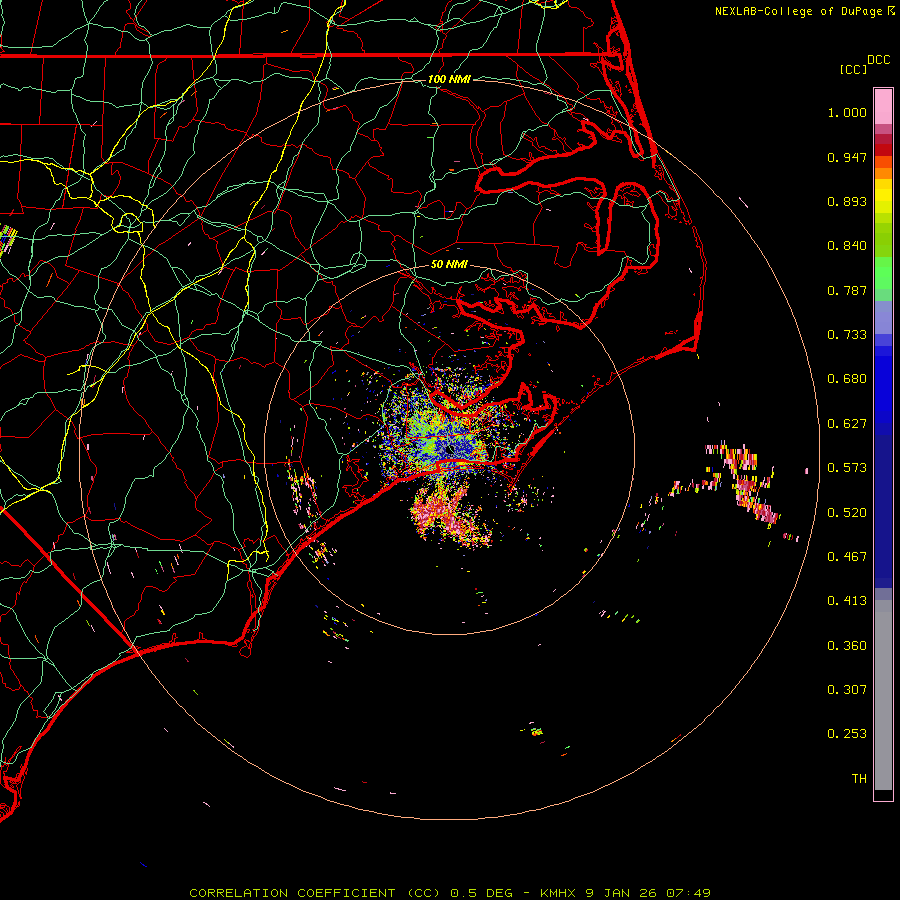This screenshot has width=900, height=900.
Task: Pick the 0.840 scale label
Action: point(847,246)
